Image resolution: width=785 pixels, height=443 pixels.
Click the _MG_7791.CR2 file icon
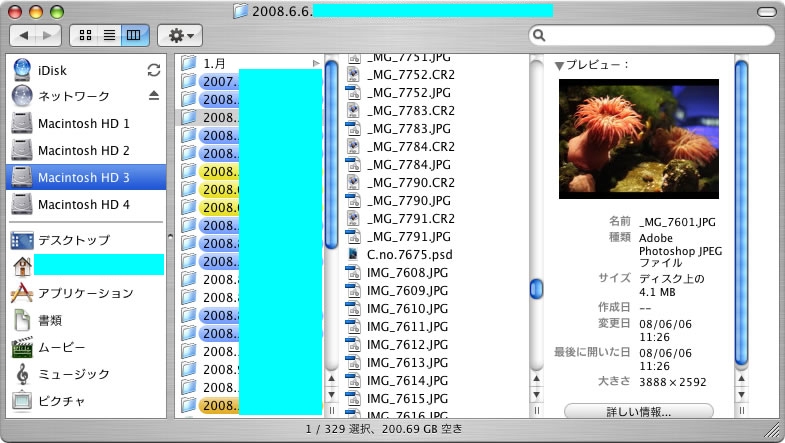pyautogui.click(x=353, y=219)
